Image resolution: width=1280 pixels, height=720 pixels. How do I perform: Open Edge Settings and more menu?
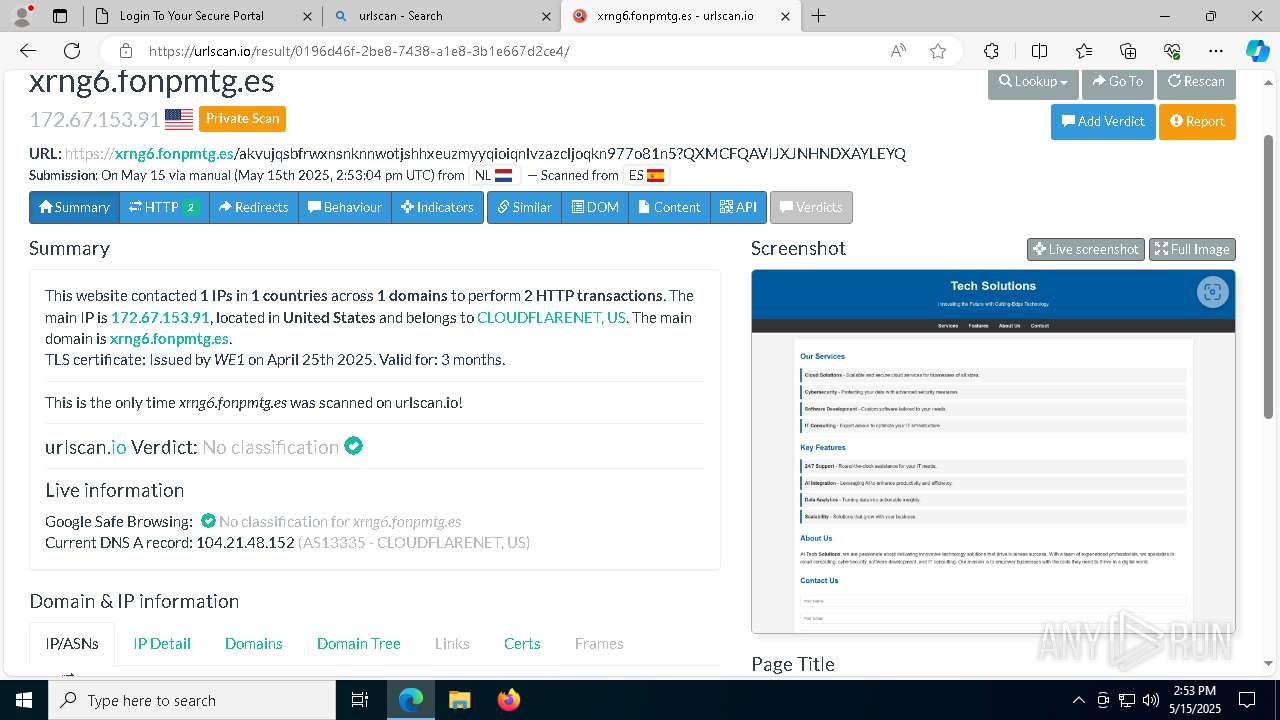(1216, 51)
